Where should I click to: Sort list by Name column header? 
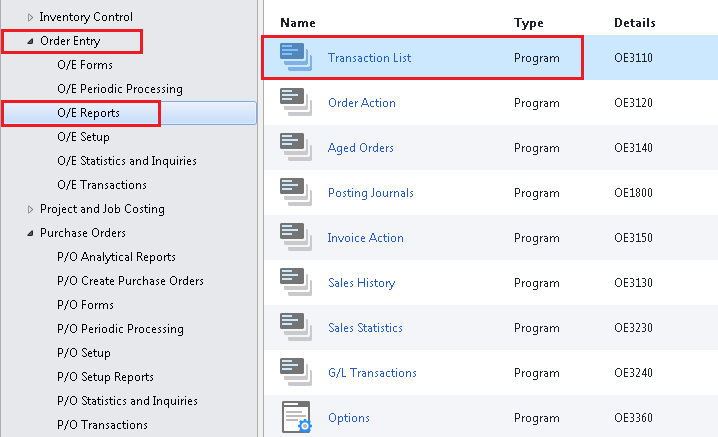[x=297, y=22]
